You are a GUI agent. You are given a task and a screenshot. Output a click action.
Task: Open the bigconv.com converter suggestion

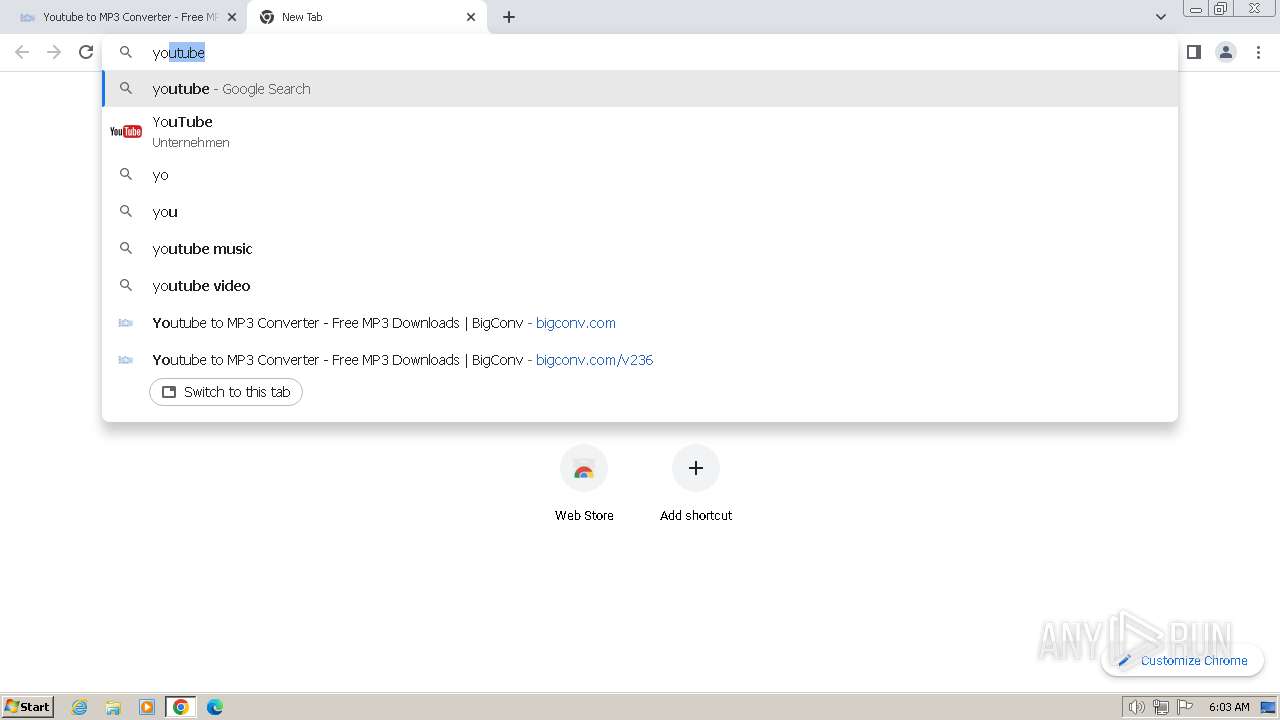(x=640, y=323)
